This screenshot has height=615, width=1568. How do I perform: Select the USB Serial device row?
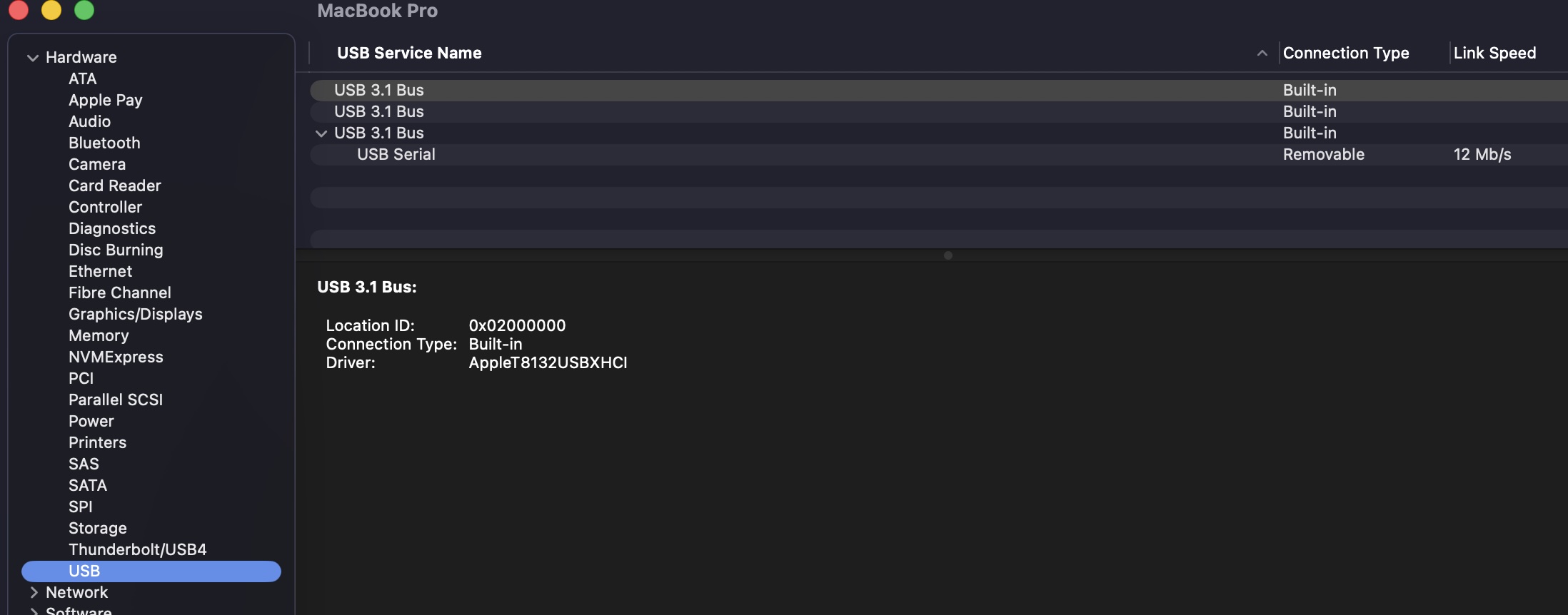click(396, 155)
